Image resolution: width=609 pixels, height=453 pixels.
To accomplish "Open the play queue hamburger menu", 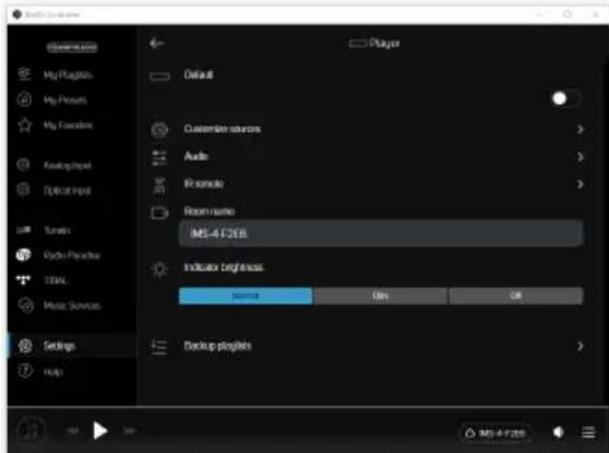I will click(588, 432).
